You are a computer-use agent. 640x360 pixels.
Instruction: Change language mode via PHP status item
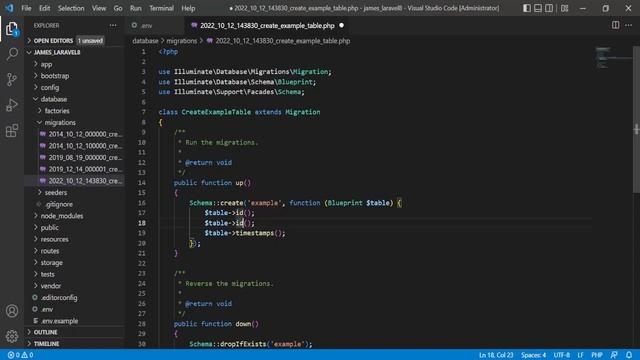[597, 355]
